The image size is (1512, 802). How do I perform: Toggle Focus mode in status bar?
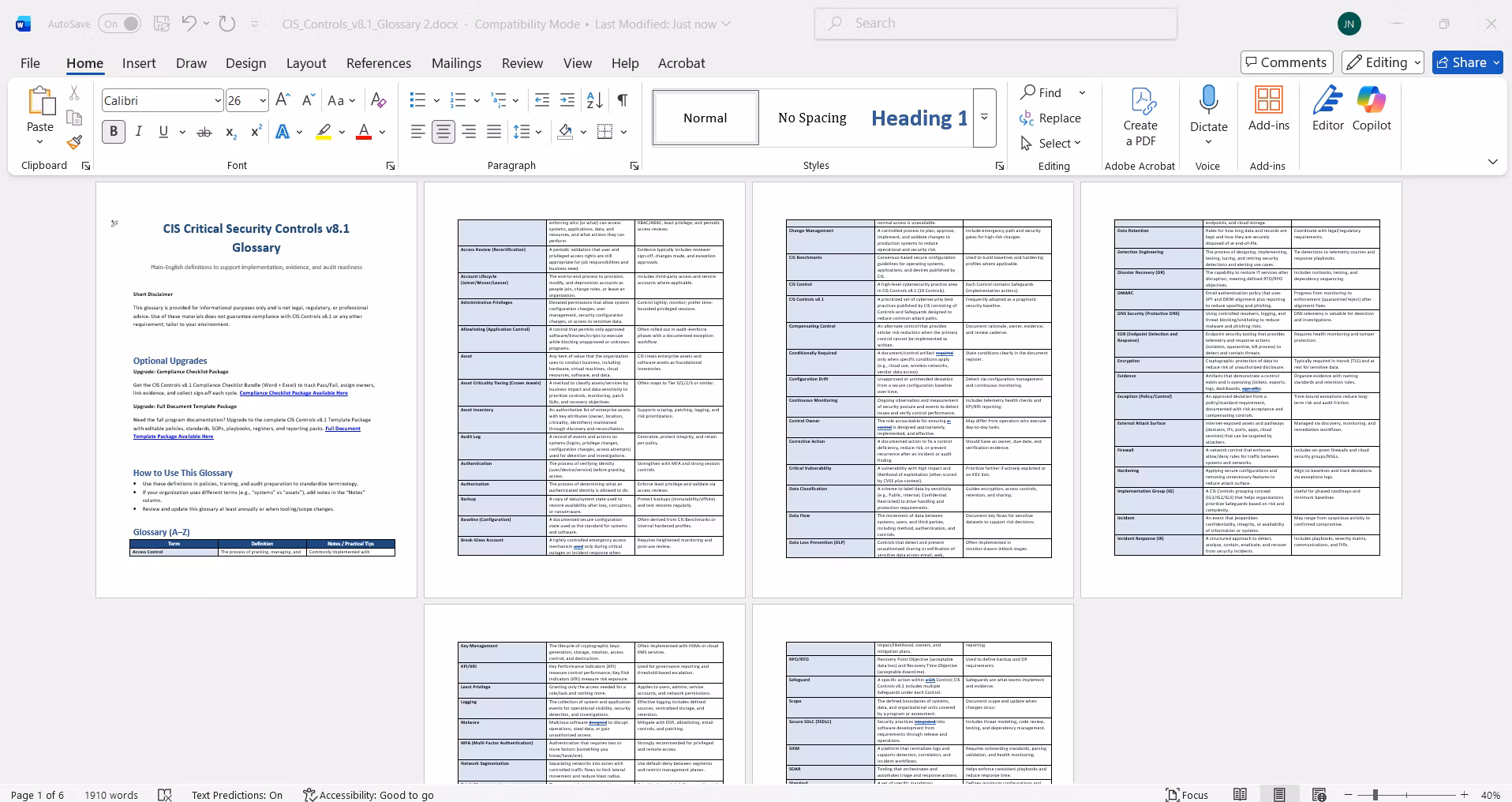tap(1187, 795)
